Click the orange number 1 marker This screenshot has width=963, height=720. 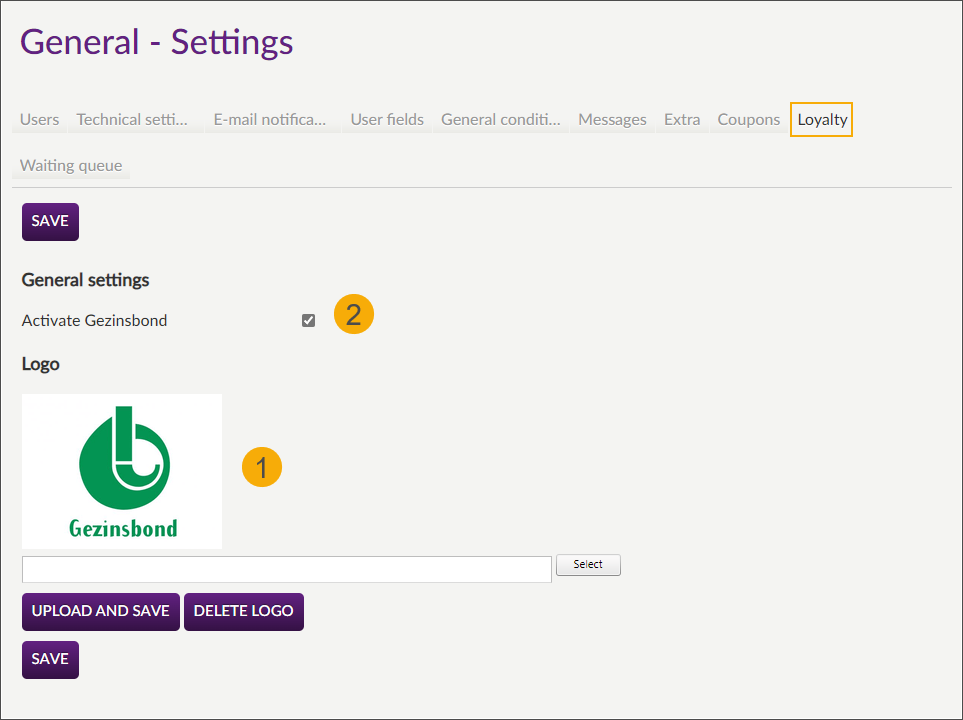click(262, 468)
